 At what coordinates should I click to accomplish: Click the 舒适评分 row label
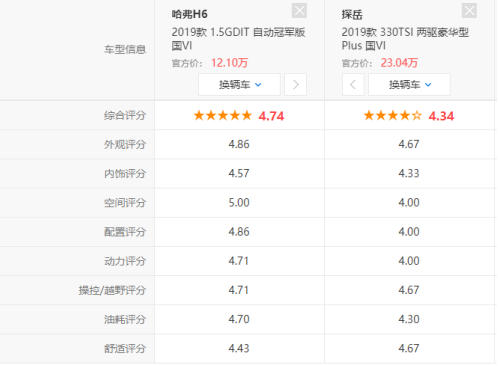(x=125, y=349)
